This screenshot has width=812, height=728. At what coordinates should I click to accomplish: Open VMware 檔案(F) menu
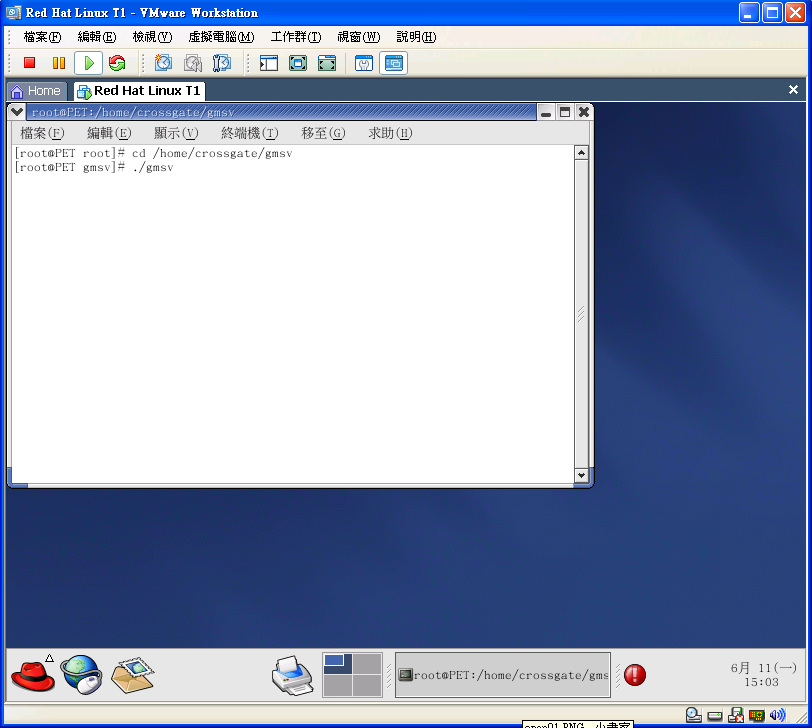(42, 37)
